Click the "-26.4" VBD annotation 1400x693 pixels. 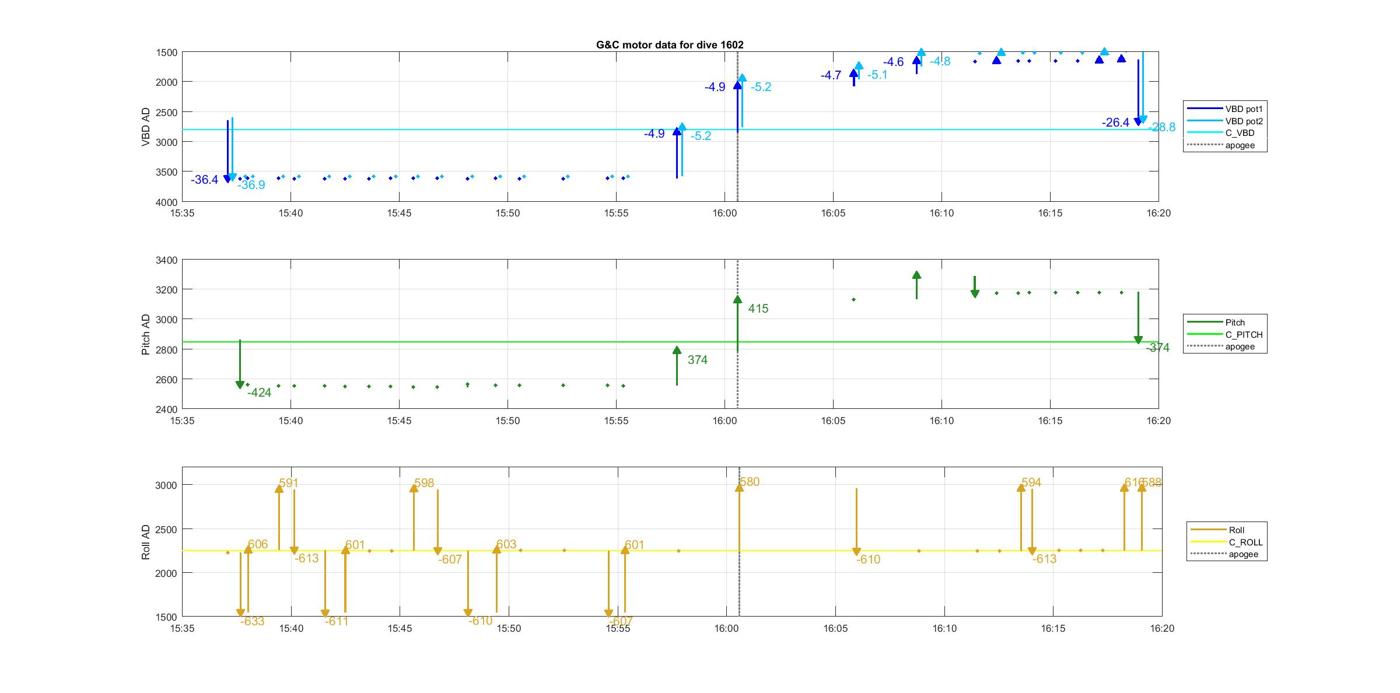1116,123
